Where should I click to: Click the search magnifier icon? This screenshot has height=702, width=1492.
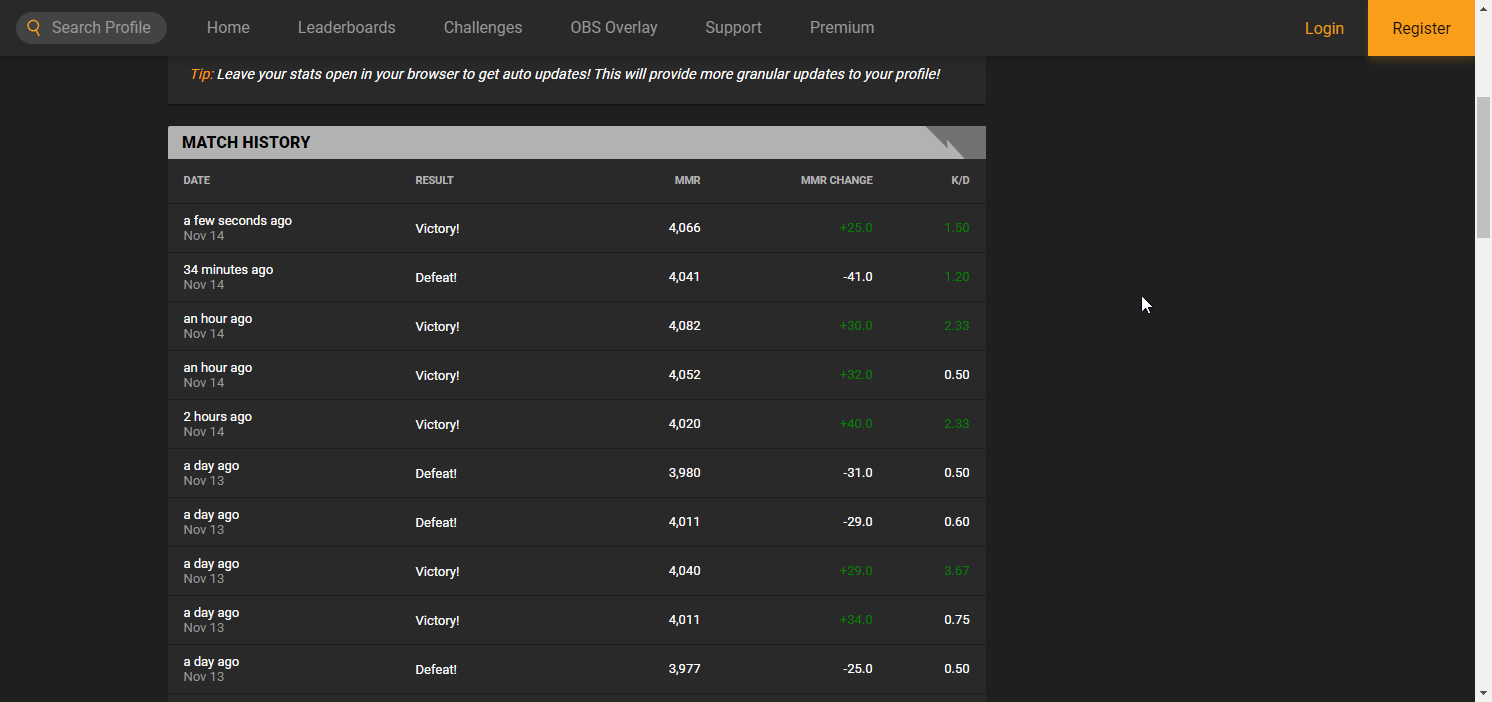(x=34, y=28)
